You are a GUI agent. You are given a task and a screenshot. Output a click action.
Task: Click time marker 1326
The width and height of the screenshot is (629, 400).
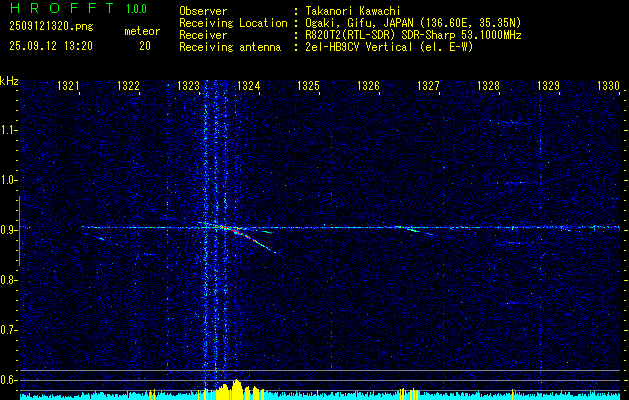368,86
